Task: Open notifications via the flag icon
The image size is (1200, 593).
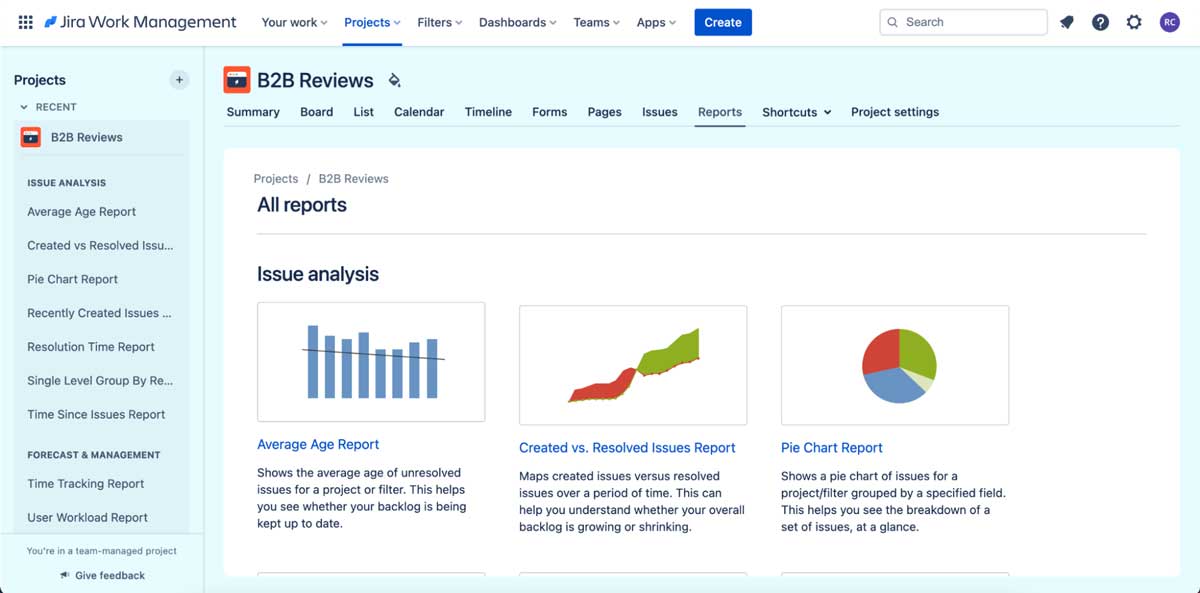Action: click(x=1066, y=21)
